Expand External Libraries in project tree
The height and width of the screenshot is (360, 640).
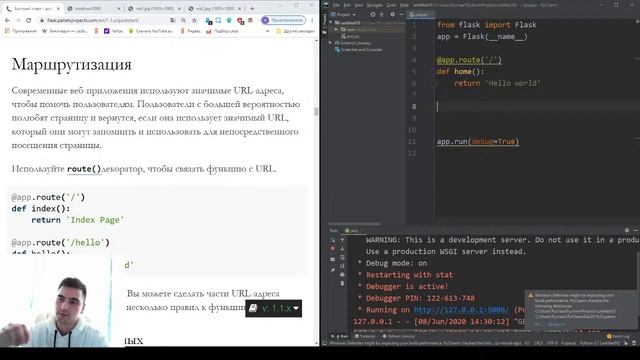(x=331, y=43)
